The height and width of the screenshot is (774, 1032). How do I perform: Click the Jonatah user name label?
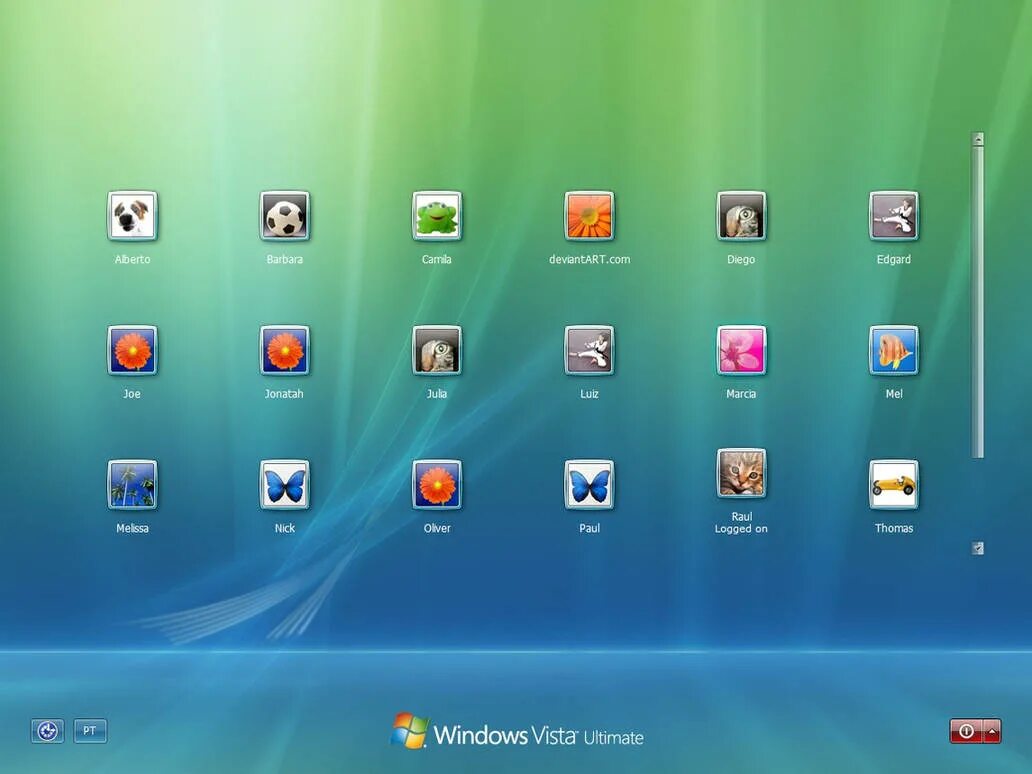coord(284,394)
